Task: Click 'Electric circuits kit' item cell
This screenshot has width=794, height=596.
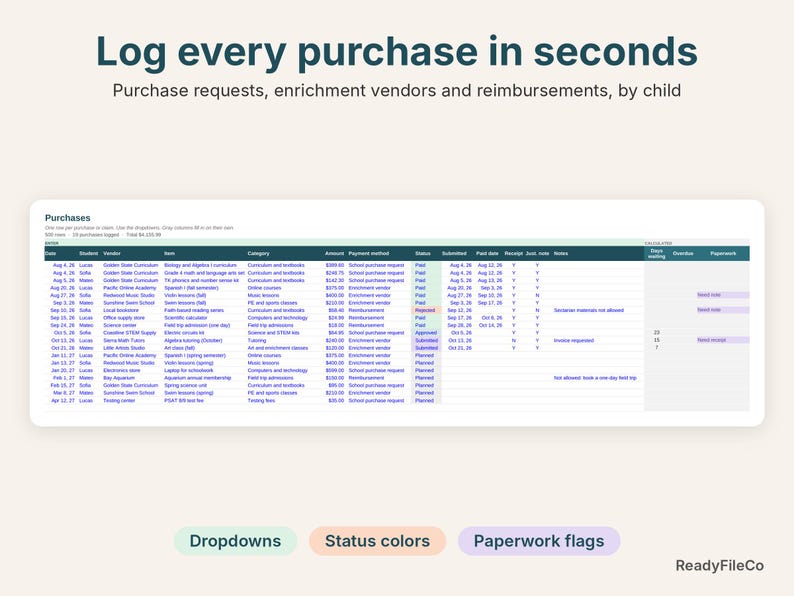Action: tap(184, 333)
